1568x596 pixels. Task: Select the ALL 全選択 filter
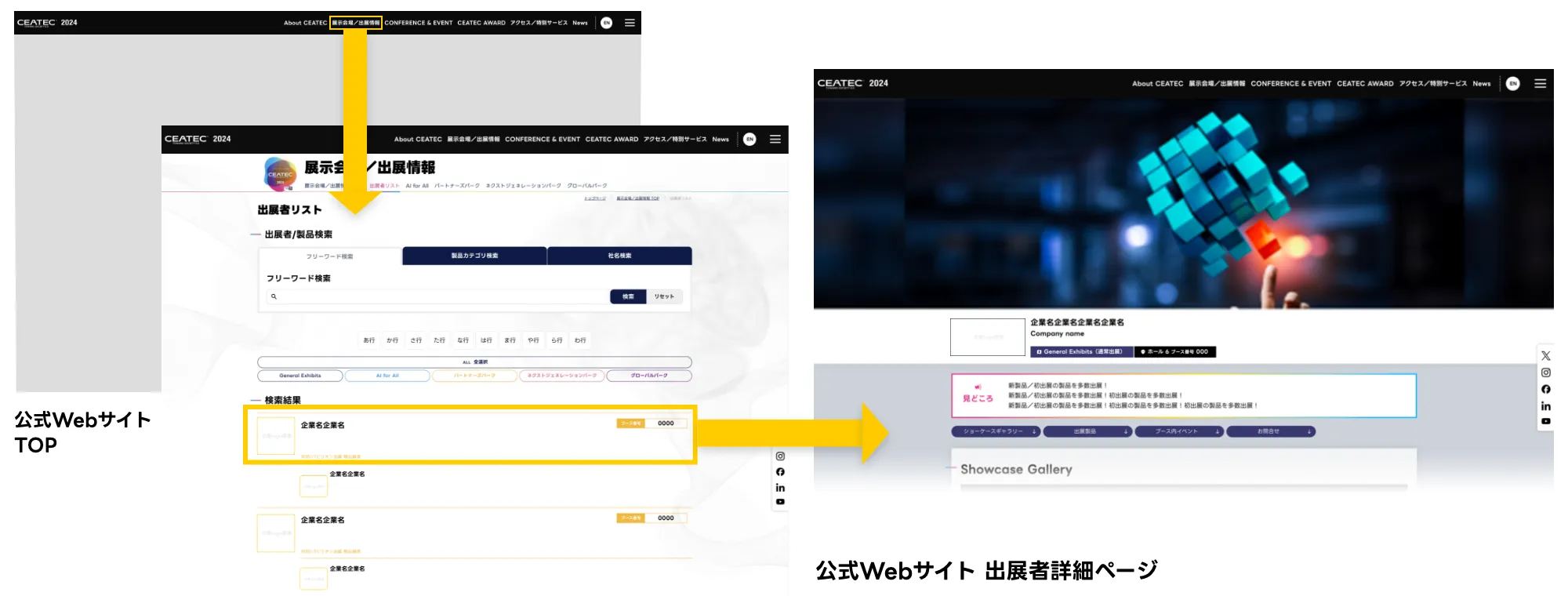tap(474, 362)
